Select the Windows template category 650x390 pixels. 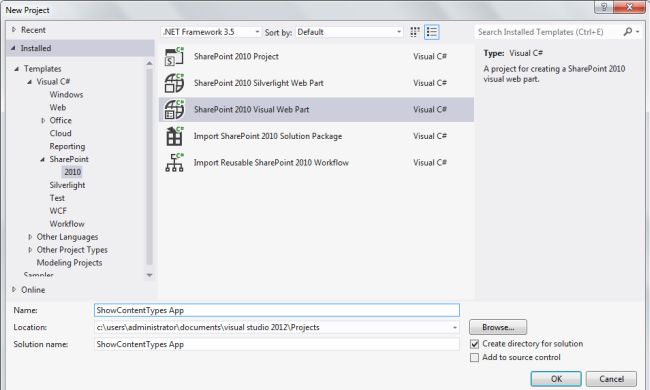pos(66,94)
